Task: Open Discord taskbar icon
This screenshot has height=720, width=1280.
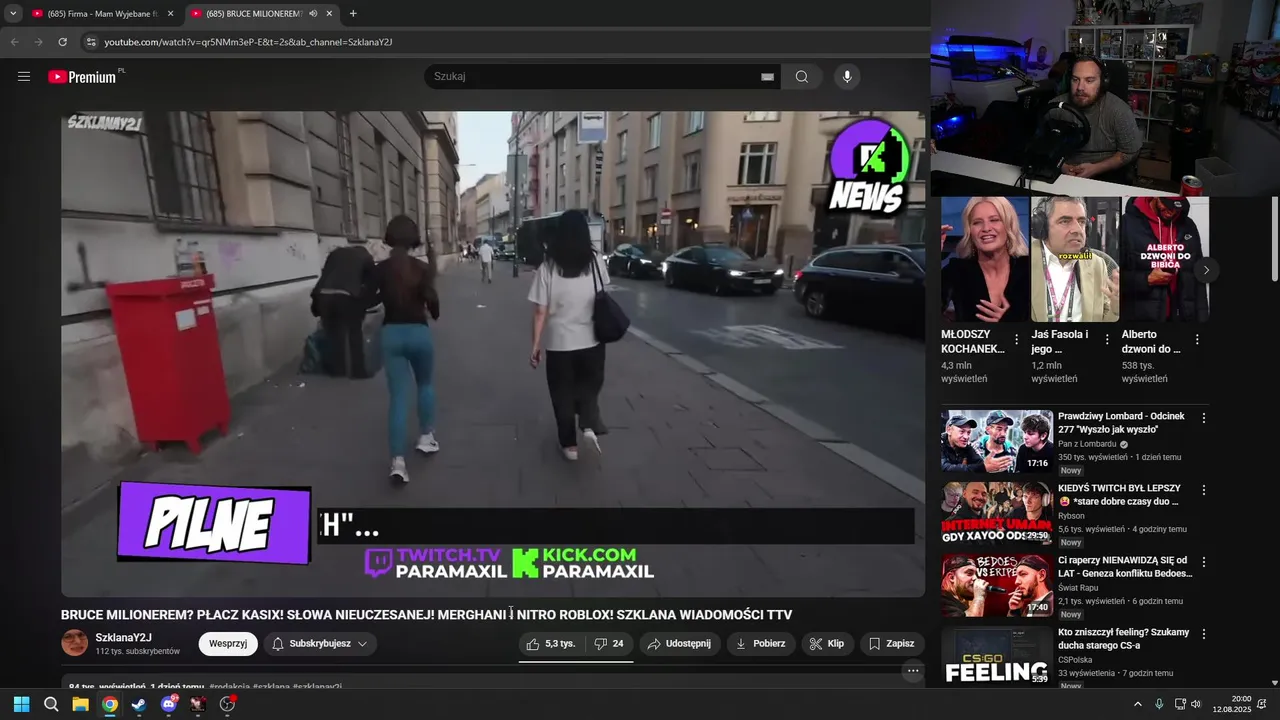Action: point(169,704)
